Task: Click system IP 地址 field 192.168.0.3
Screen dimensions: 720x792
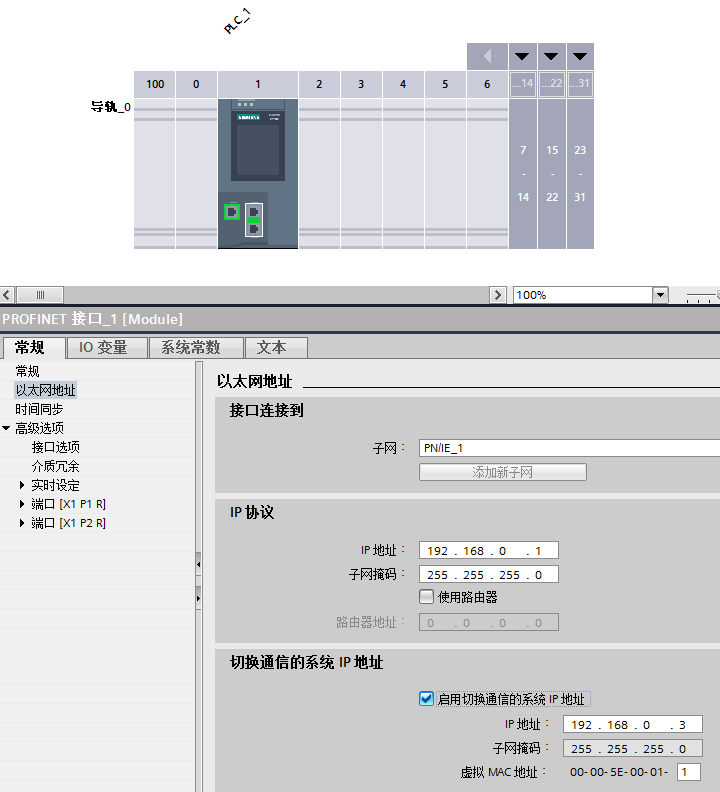Action: [633, 725]
